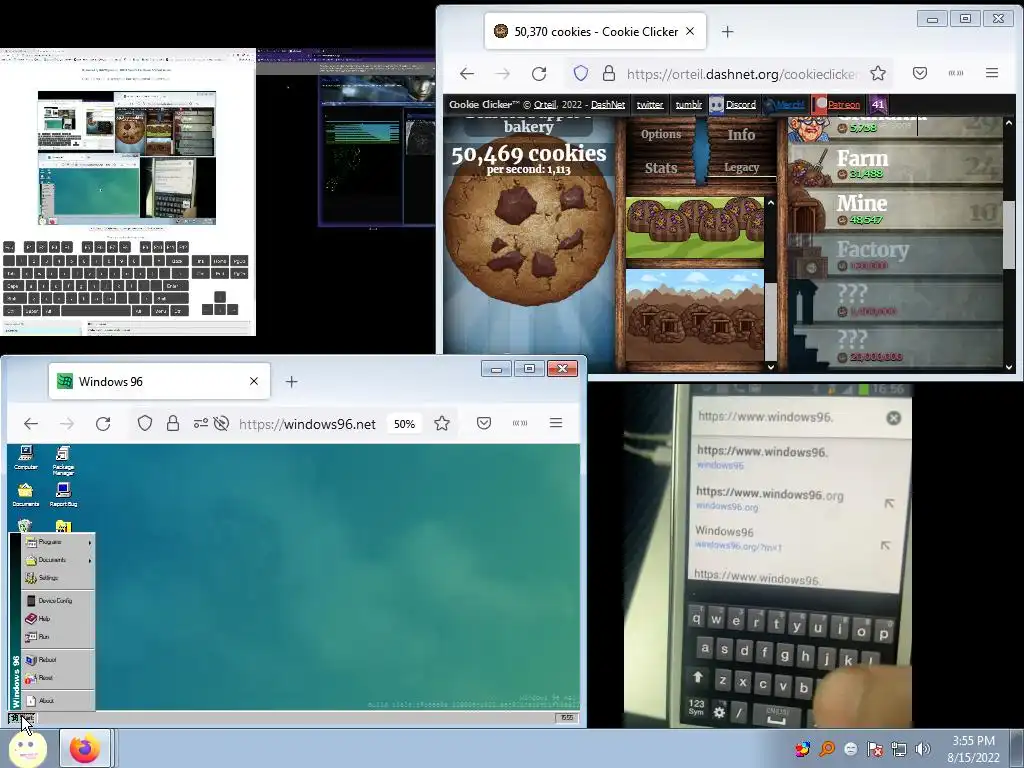Open tracking protection shield in Cookie Clicker window

(x=581, y=73)
